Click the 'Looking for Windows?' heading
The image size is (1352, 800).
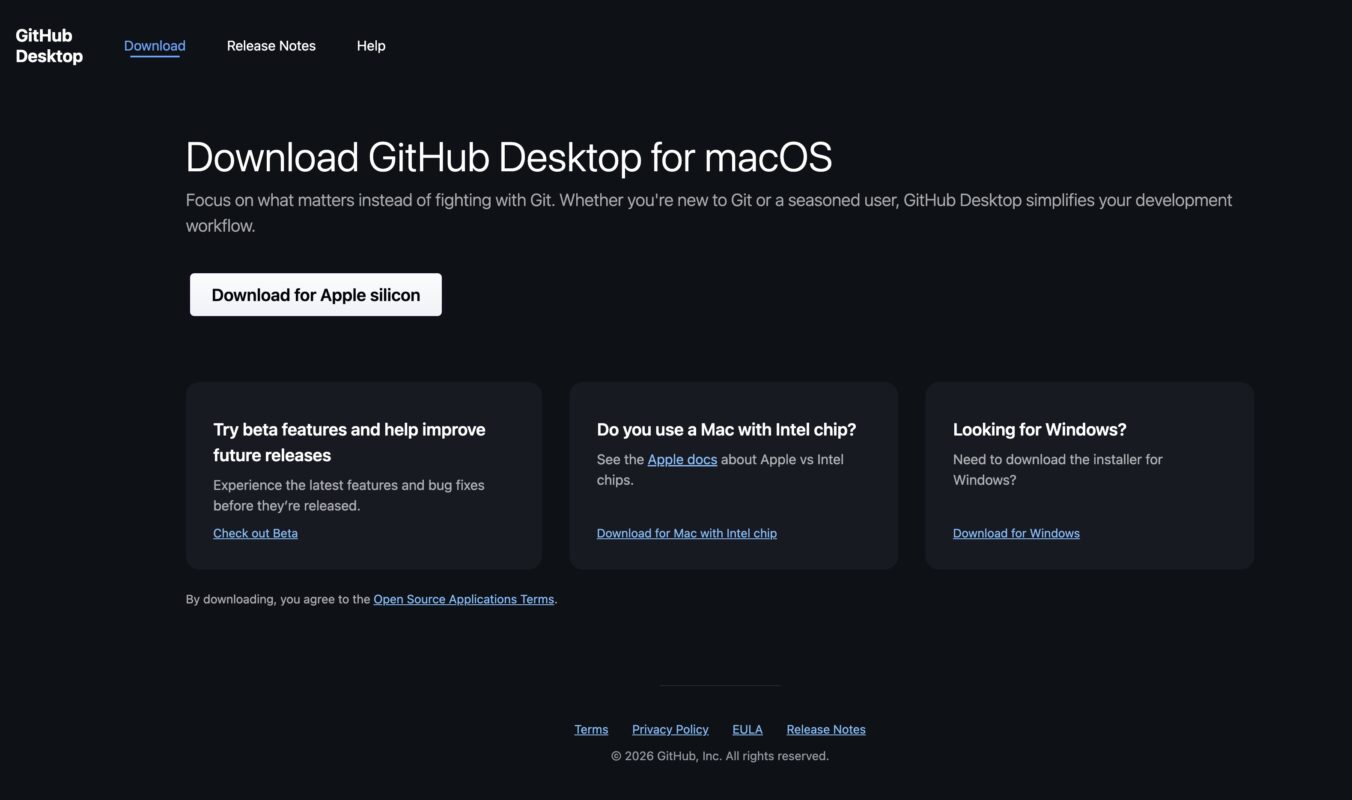coord(1040,429)
